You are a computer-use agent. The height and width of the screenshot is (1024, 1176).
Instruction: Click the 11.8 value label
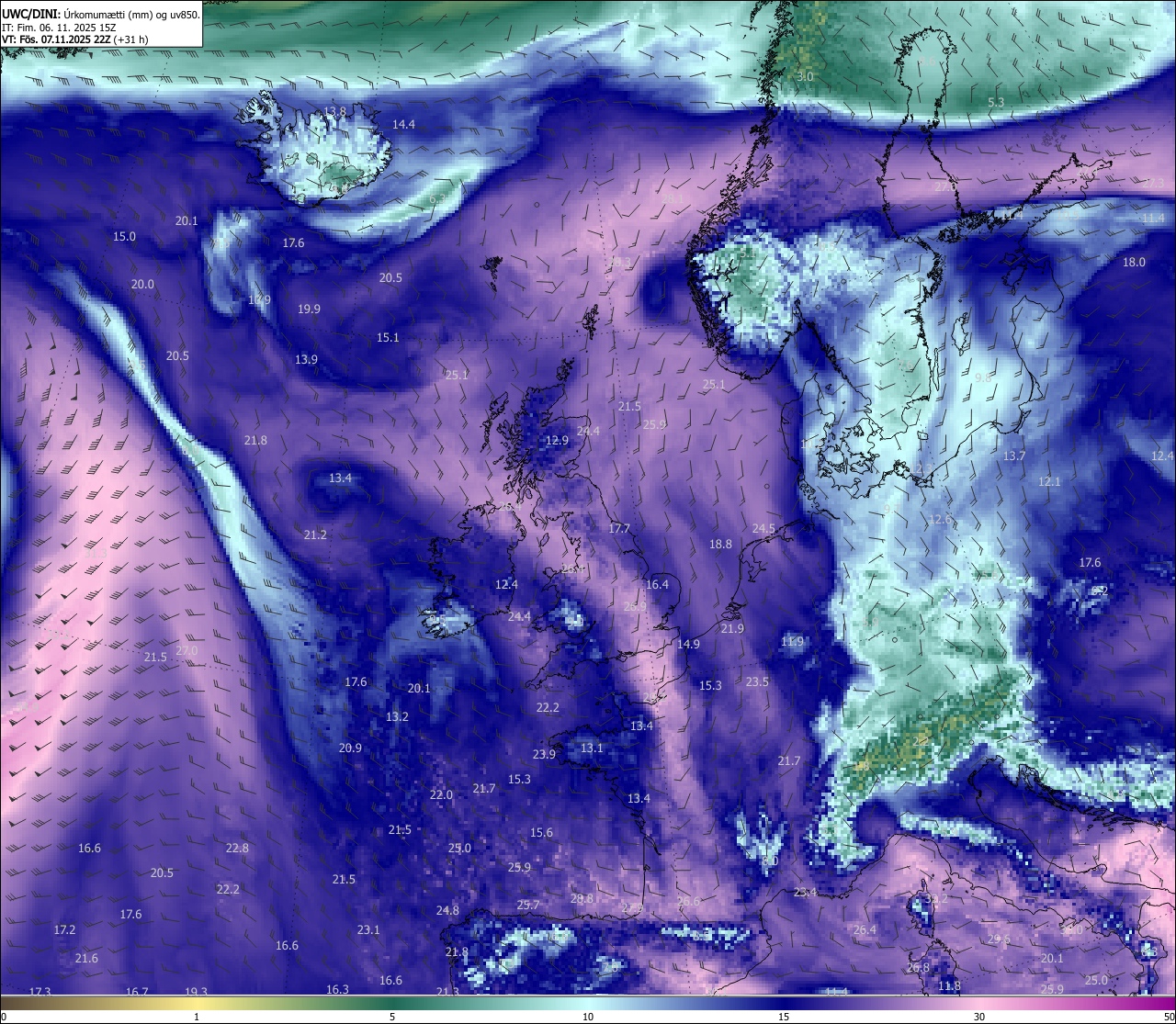pos(950,985)
